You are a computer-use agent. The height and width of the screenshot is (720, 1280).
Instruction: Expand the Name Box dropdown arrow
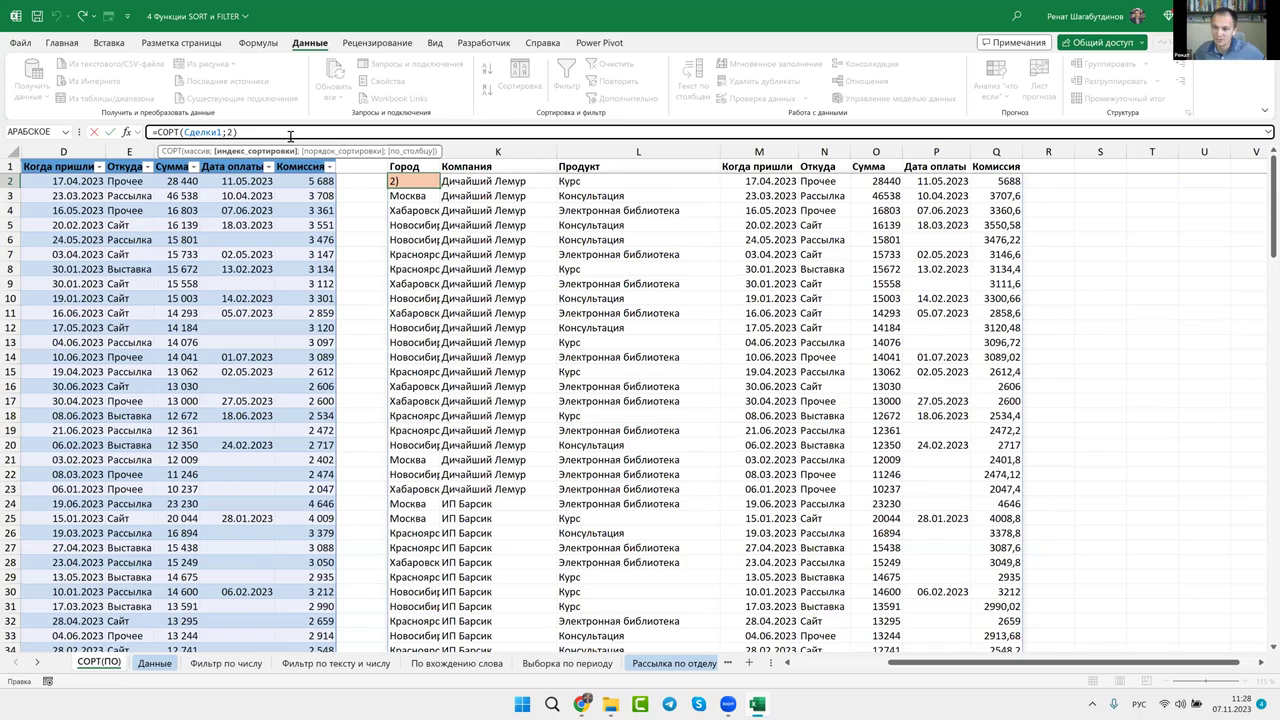tap(65, 132)
